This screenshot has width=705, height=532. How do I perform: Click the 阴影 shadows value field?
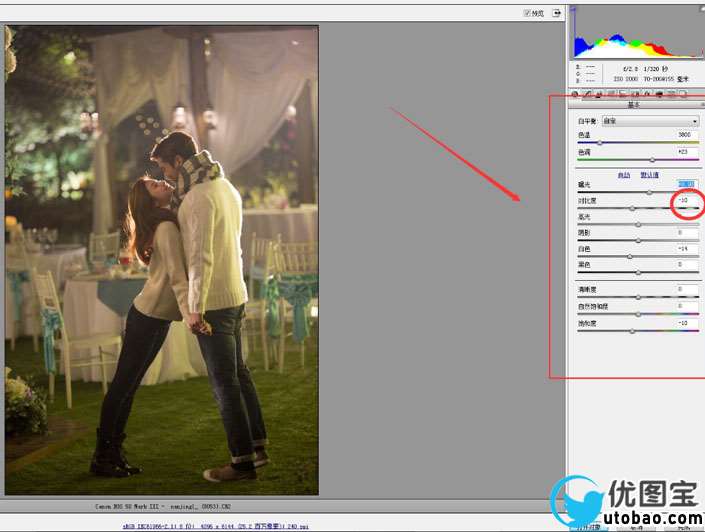click(x=688, y=233)
